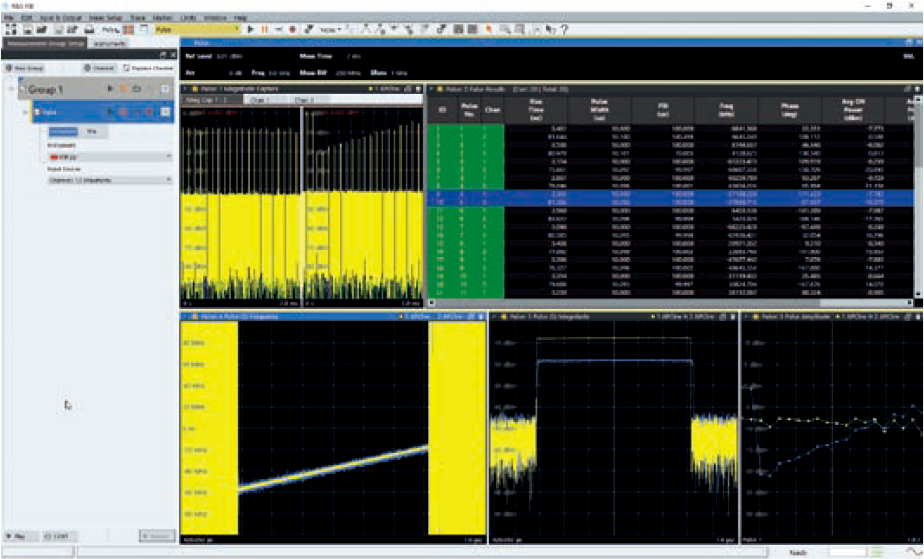Image resolution: width=924 pixels, height=559 pixels.
Task: Open the Input Source dropdown
Action: [x=110, y=180]
